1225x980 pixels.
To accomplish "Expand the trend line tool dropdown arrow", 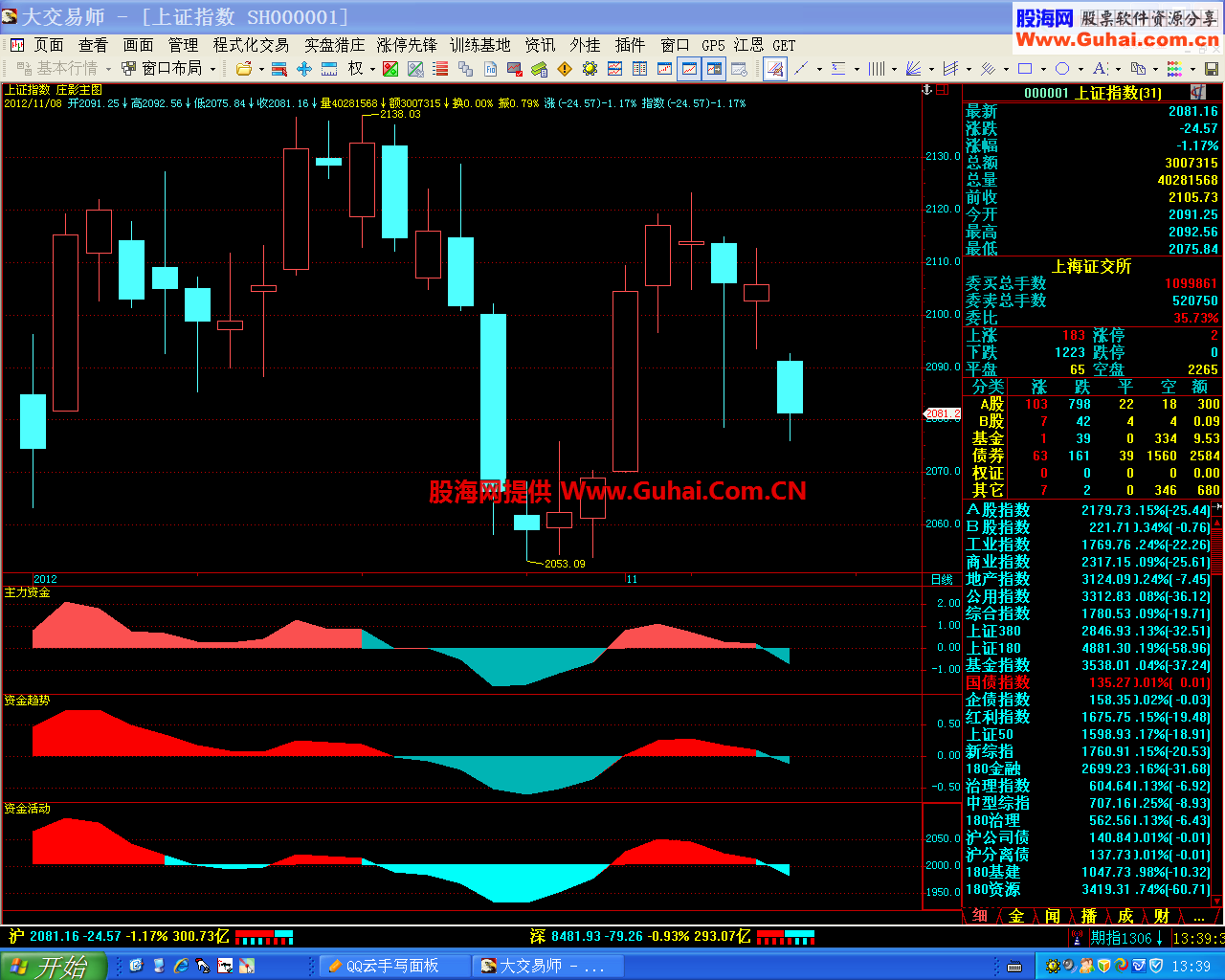I will tap(819, 69).
